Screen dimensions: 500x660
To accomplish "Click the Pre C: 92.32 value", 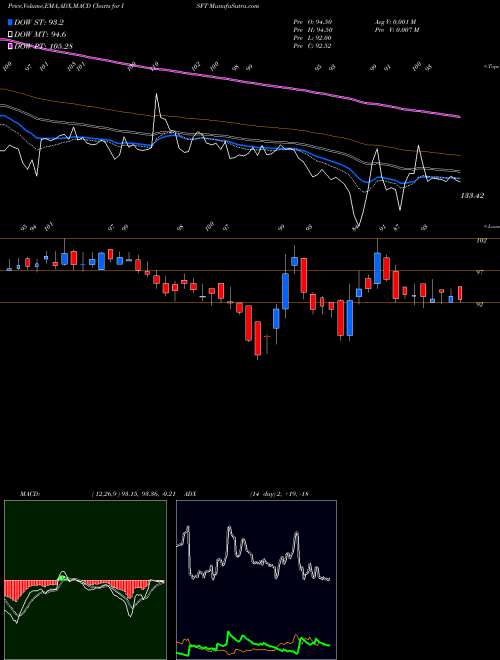I will click(313, 46).
